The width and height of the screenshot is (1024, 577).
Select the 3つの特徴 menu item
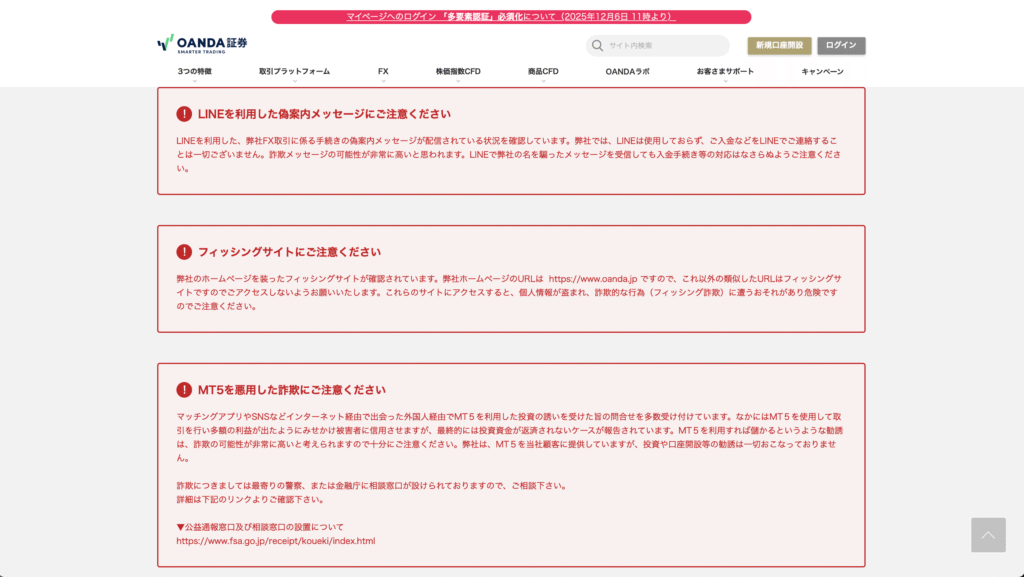click(197, 72)
